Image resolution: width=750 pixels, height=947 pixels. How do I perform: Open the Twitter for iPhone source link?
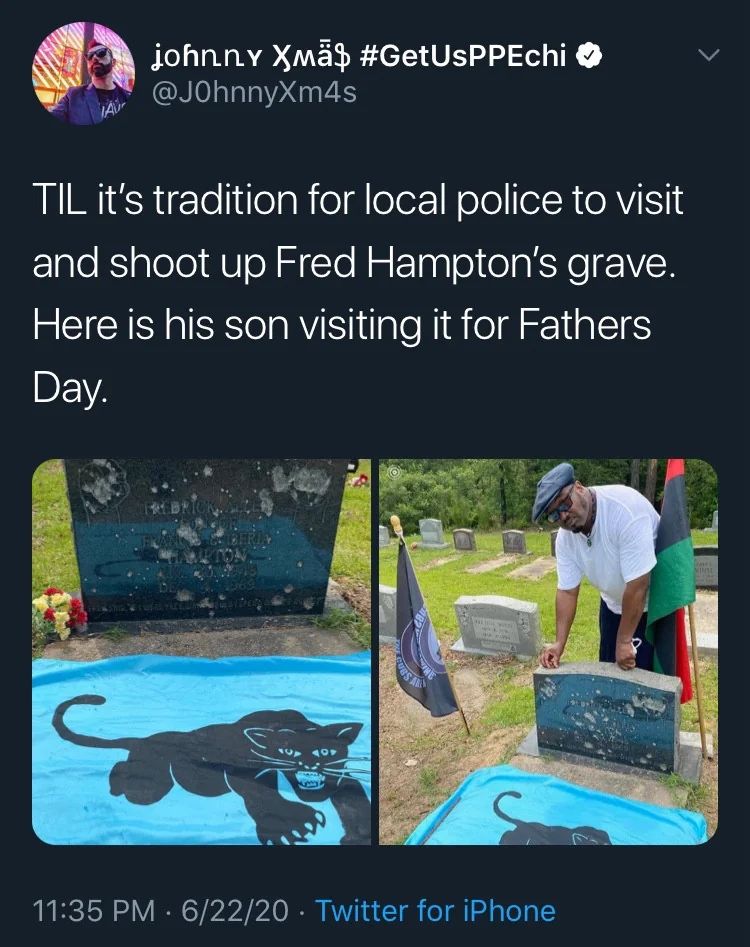click(435, 911)
